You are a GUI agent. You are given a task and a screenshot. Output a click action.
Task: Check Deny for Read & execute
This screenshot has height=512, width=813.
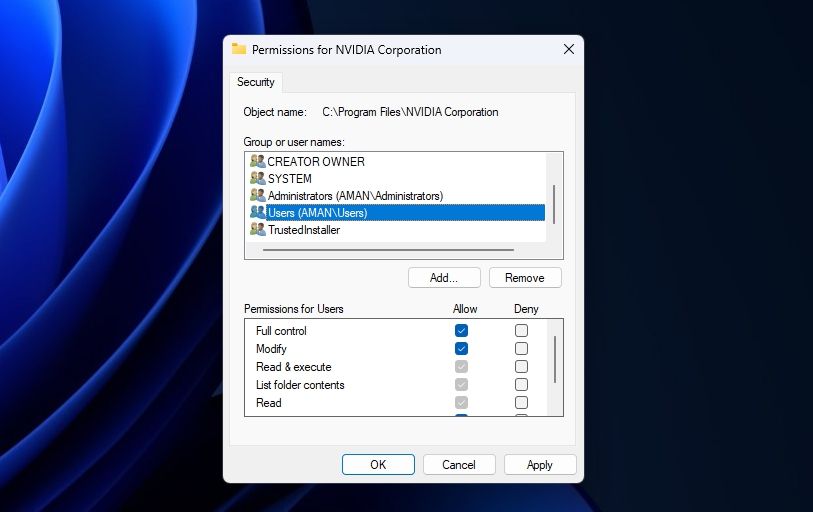(x=521, y=367)
